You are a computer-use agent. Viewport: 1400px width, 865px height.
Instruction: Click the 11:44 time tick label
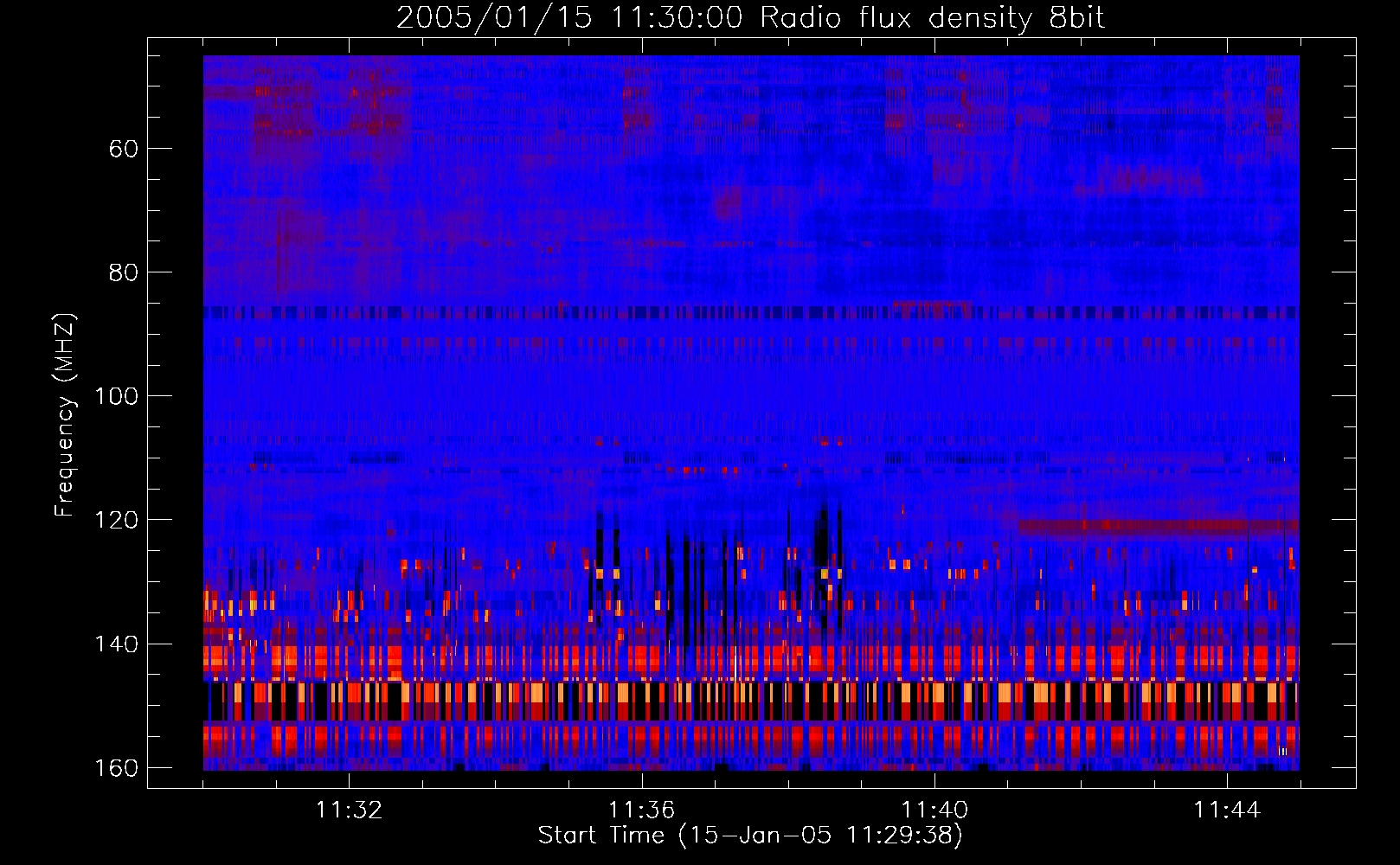tap(1227, 811)
